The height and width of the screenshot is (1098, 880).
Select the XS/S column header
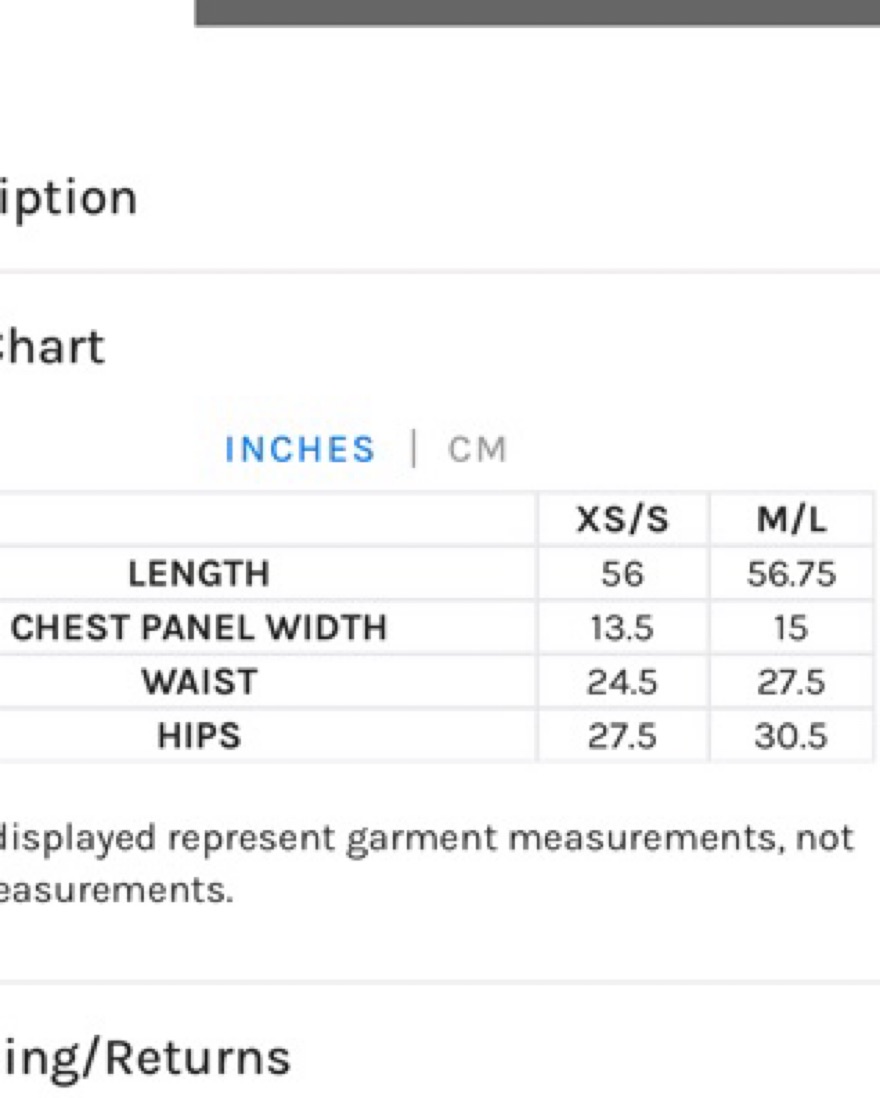(x=622, y=520)
